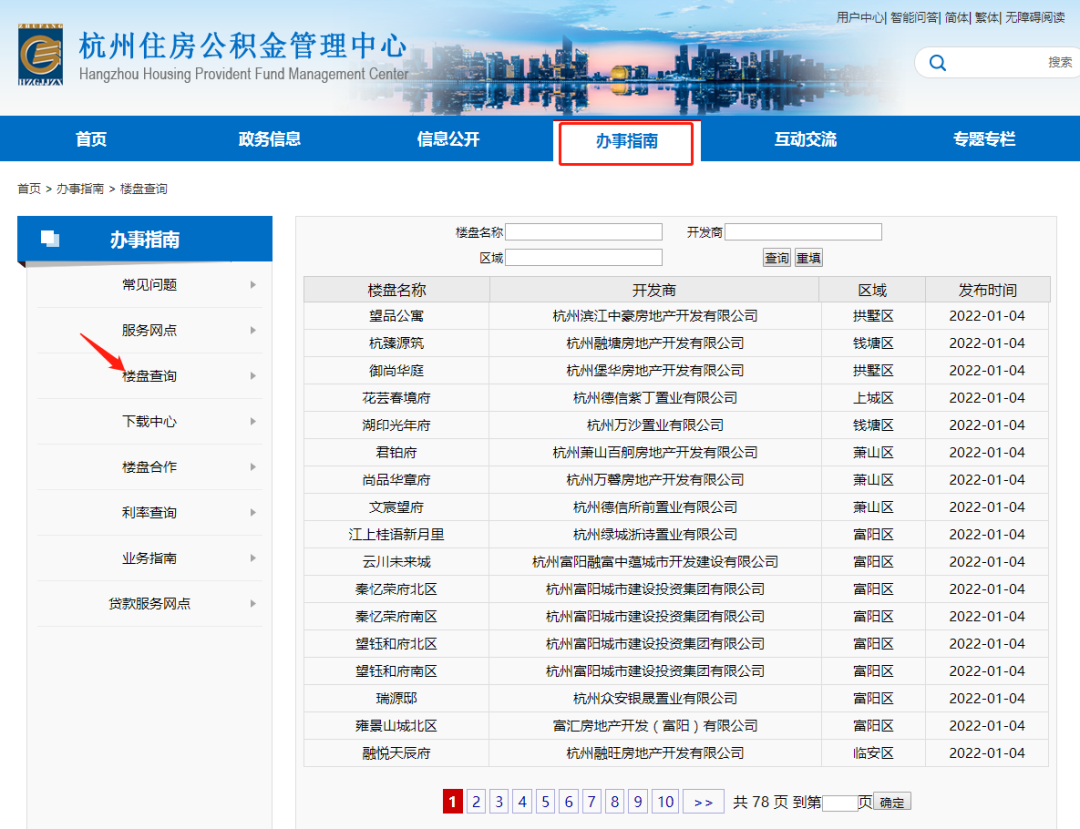
Task: Click the magnifying glass search icon
Action: [x=936, y=62]
